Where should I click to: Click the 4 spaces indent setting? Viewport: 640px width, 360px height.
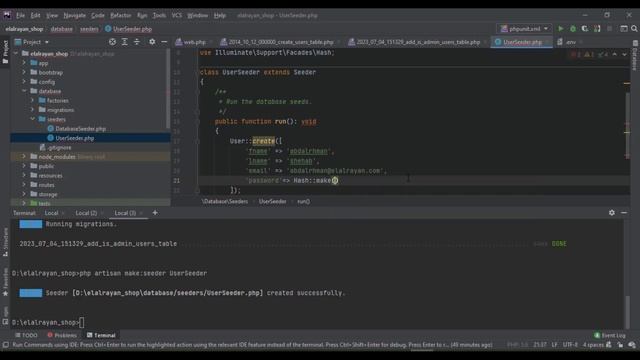pyautogui.click(x=593, y=345)
